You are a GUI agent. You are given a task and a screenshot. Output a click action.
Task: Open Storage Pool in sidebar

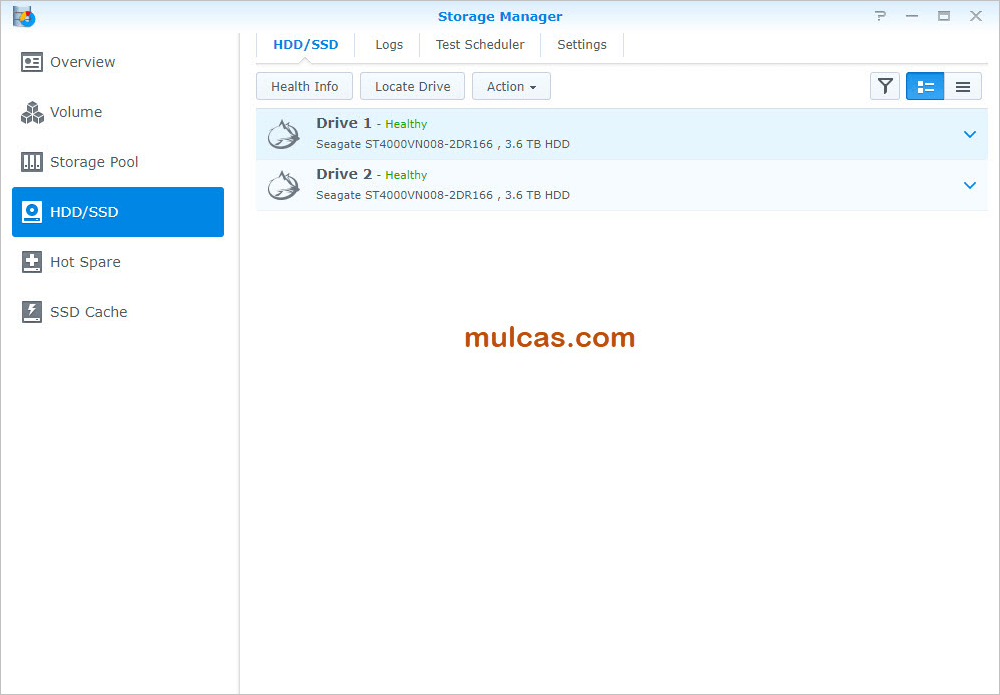tap(94, 162)
